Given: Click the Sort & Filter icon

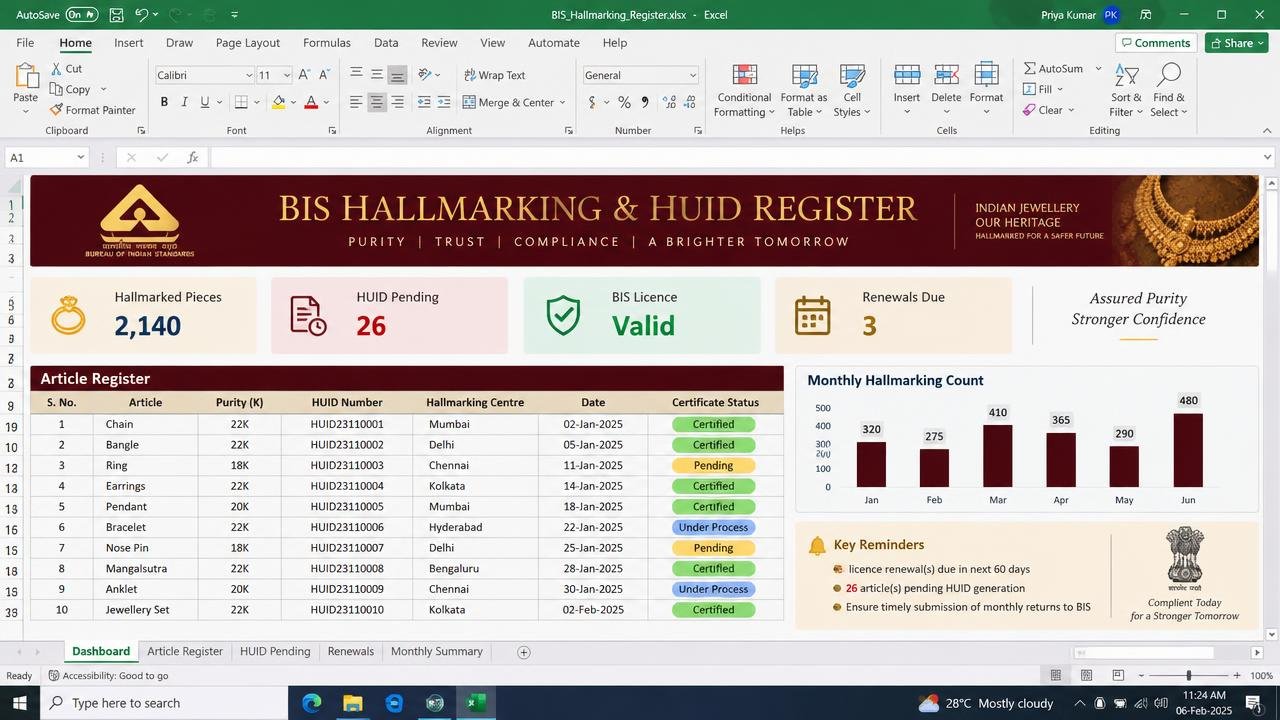Looking at the screenshot, I should click(x=1127, y=77).
